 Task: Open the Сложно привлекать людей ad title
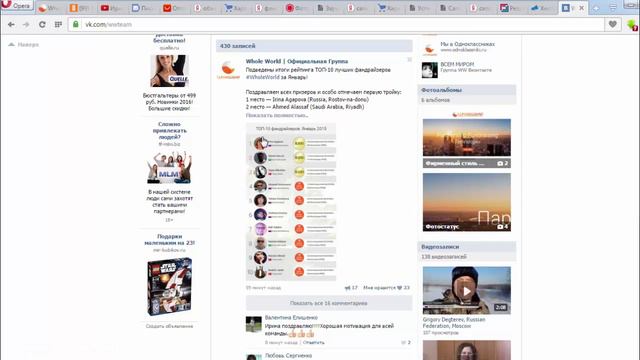tap(169, 131)
